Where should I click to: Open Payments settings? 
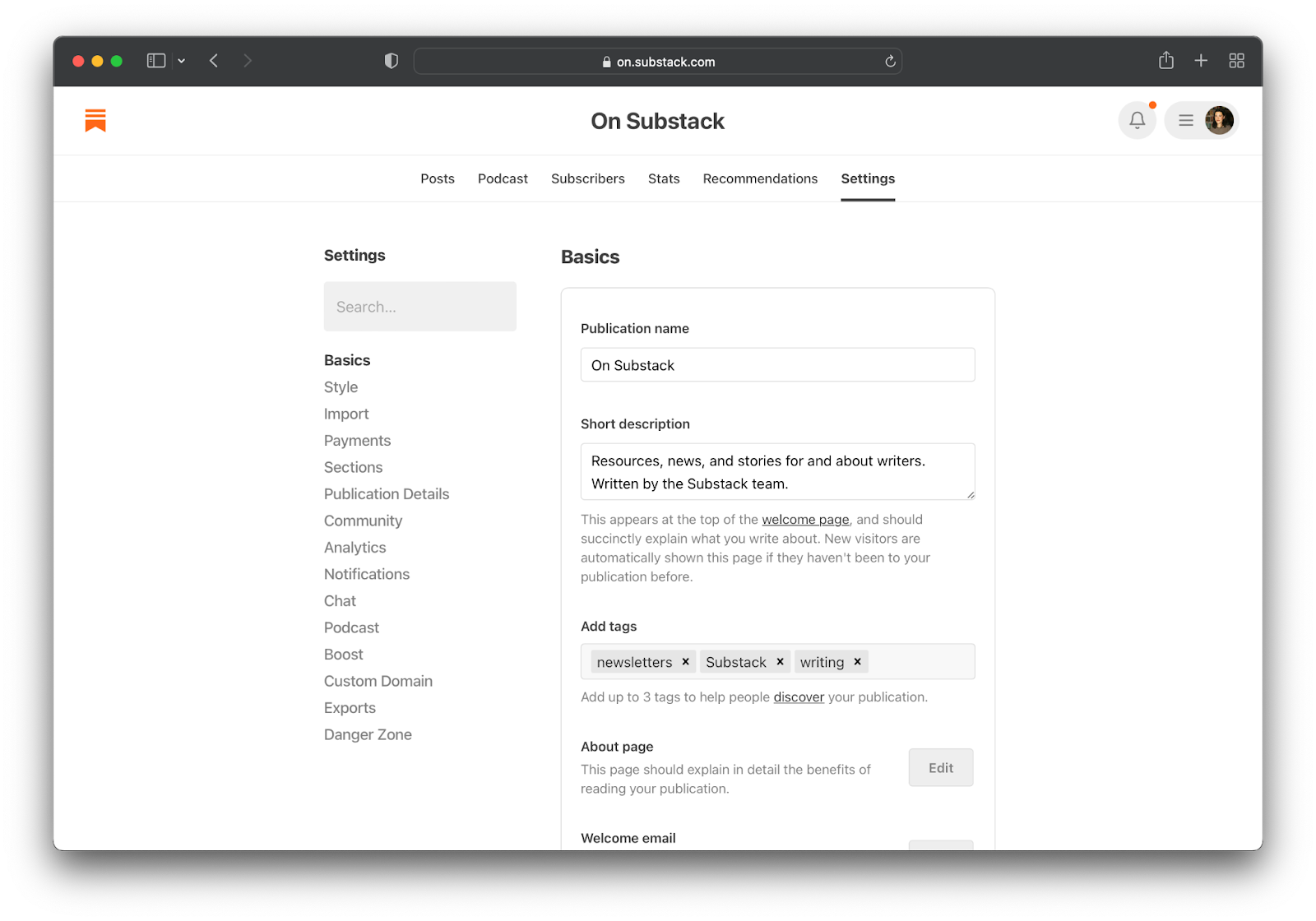[x=357, y=441]
